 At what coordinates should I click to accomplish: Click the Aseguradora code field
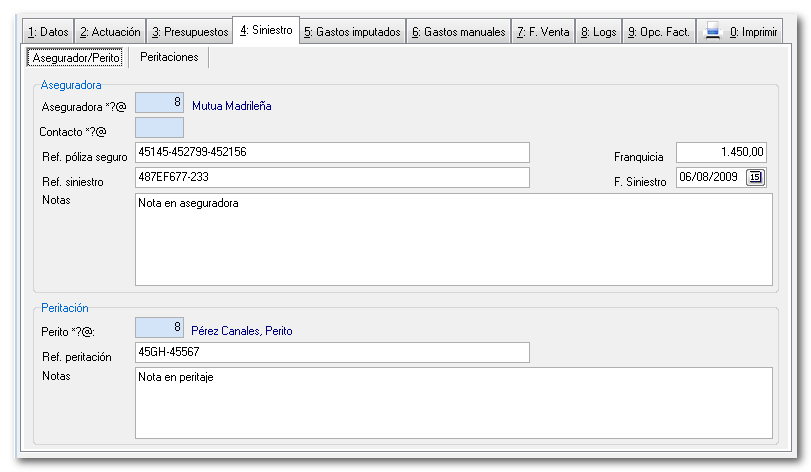159,103
